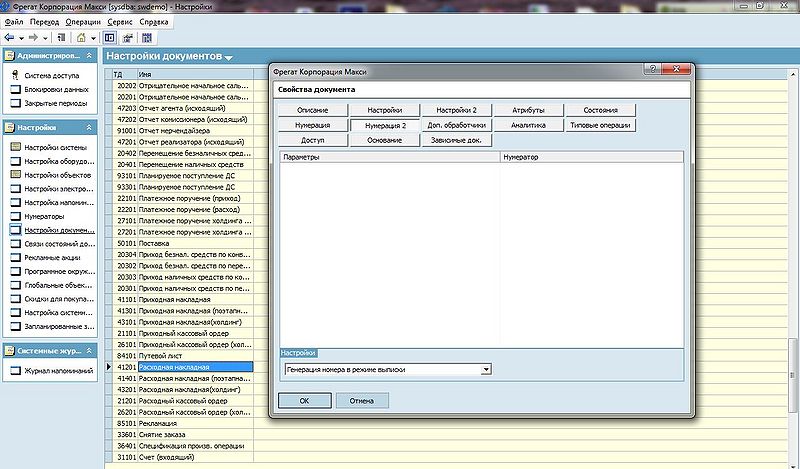Switch to the Доступ tab

click(313, 140)
